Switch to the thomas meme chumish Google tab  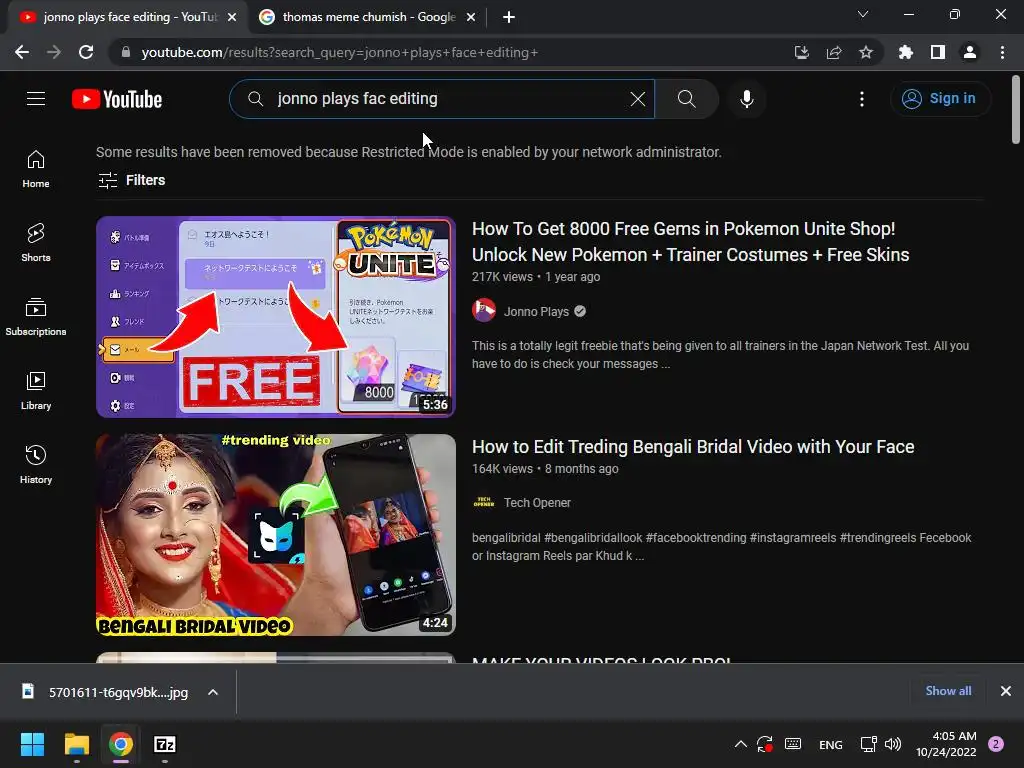click(x=369, y=17)
